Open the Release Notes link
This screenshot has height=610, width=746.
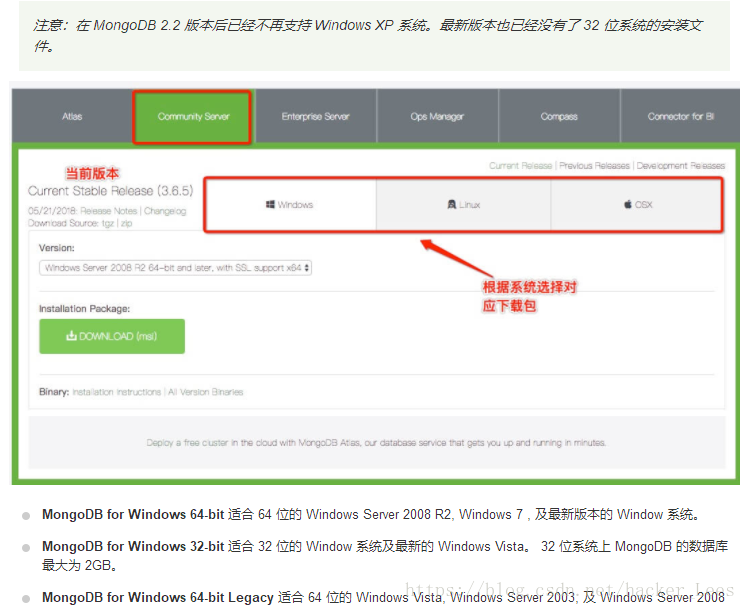point(108,211)
